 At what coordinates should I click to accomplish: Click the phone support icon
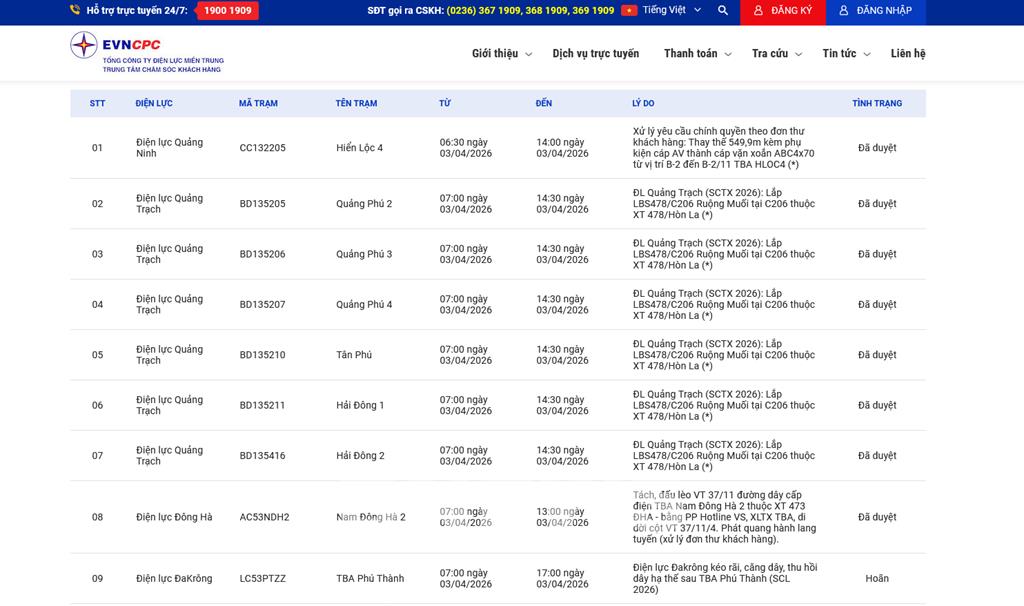click(x=75, y=10)
